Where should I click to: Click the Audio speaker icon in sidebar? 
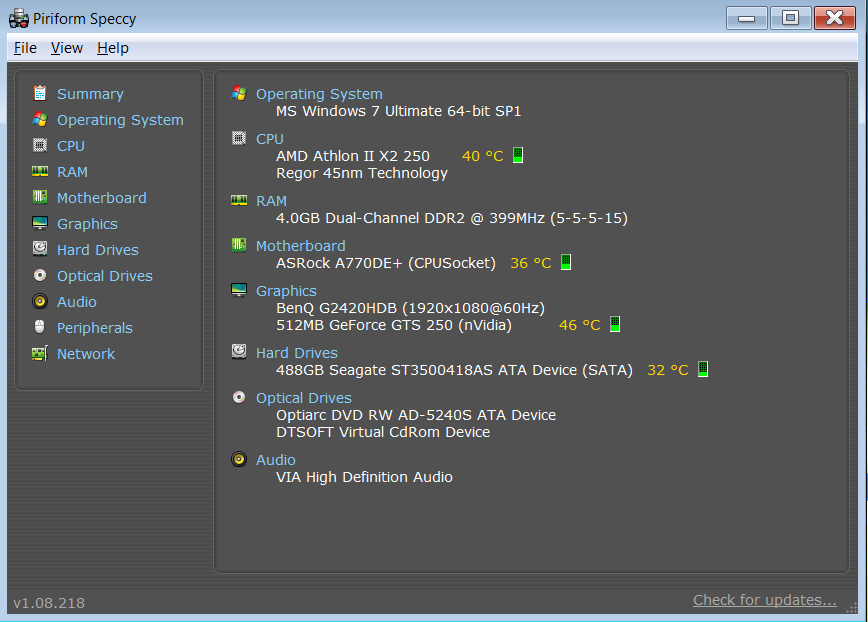[x=40, y=301]
